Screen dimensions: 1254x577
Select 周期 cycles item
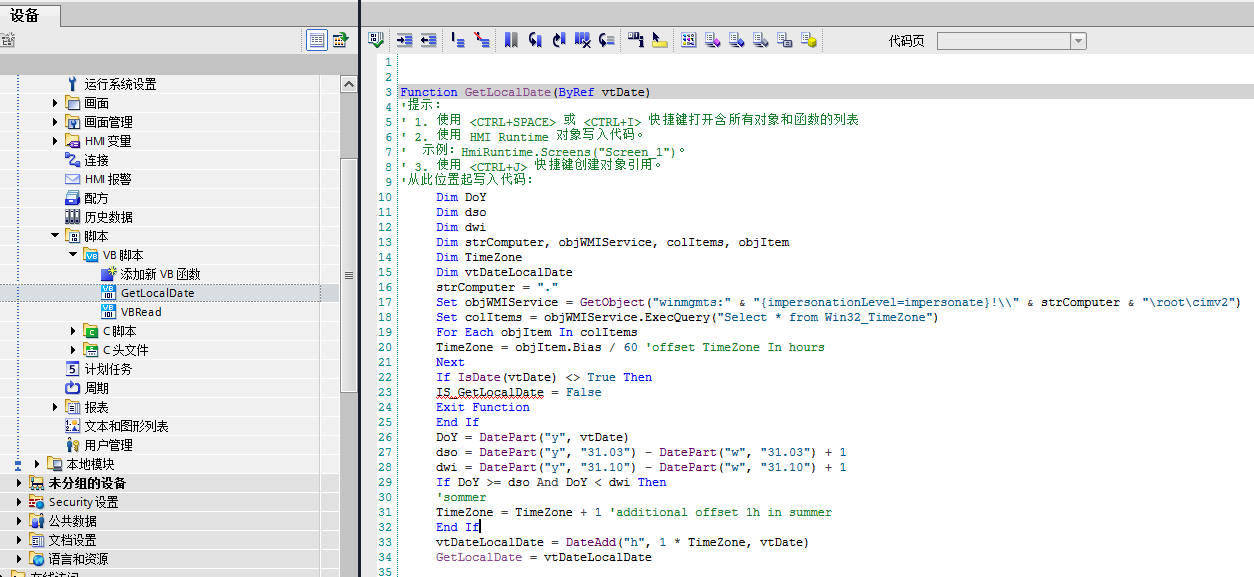point(97,388)
